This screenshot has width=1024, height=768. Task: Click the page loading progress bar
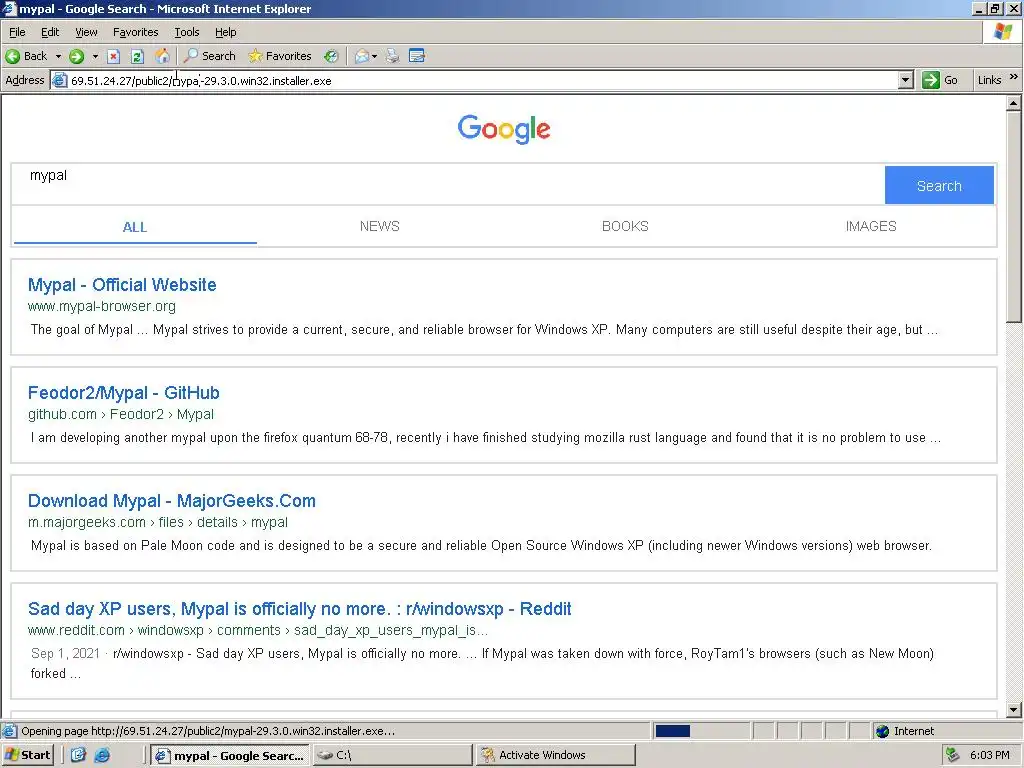[701, 731]
